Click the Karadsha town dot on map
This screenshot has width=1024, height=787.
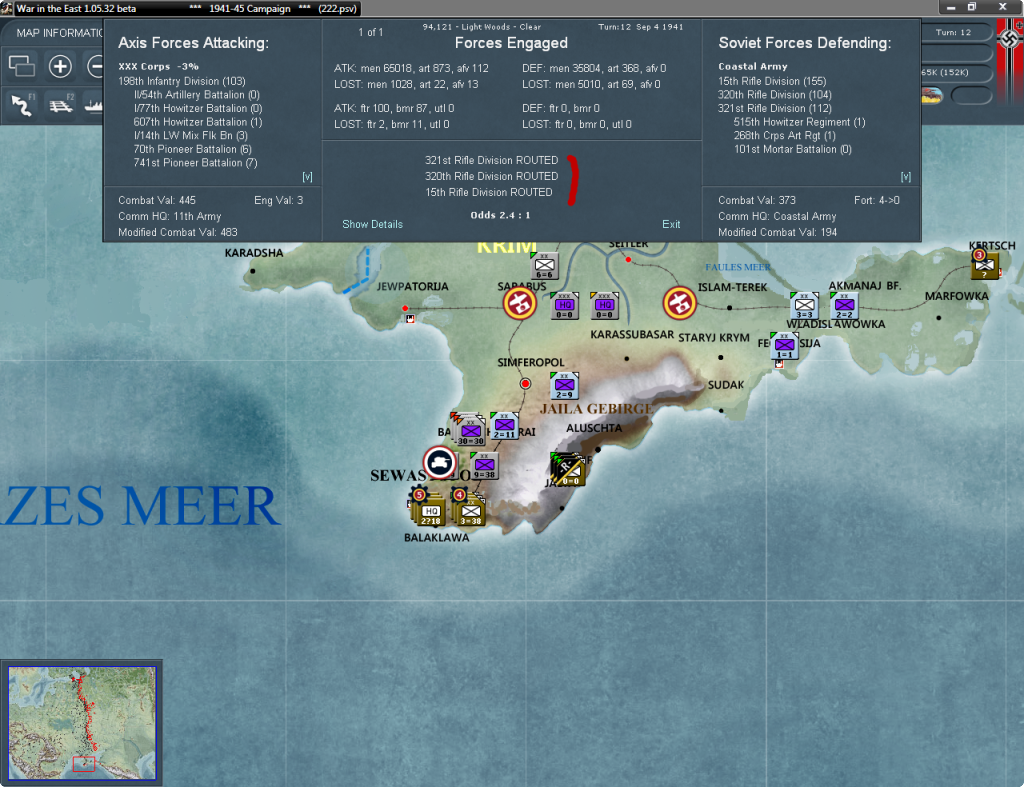tap(253, 270)
